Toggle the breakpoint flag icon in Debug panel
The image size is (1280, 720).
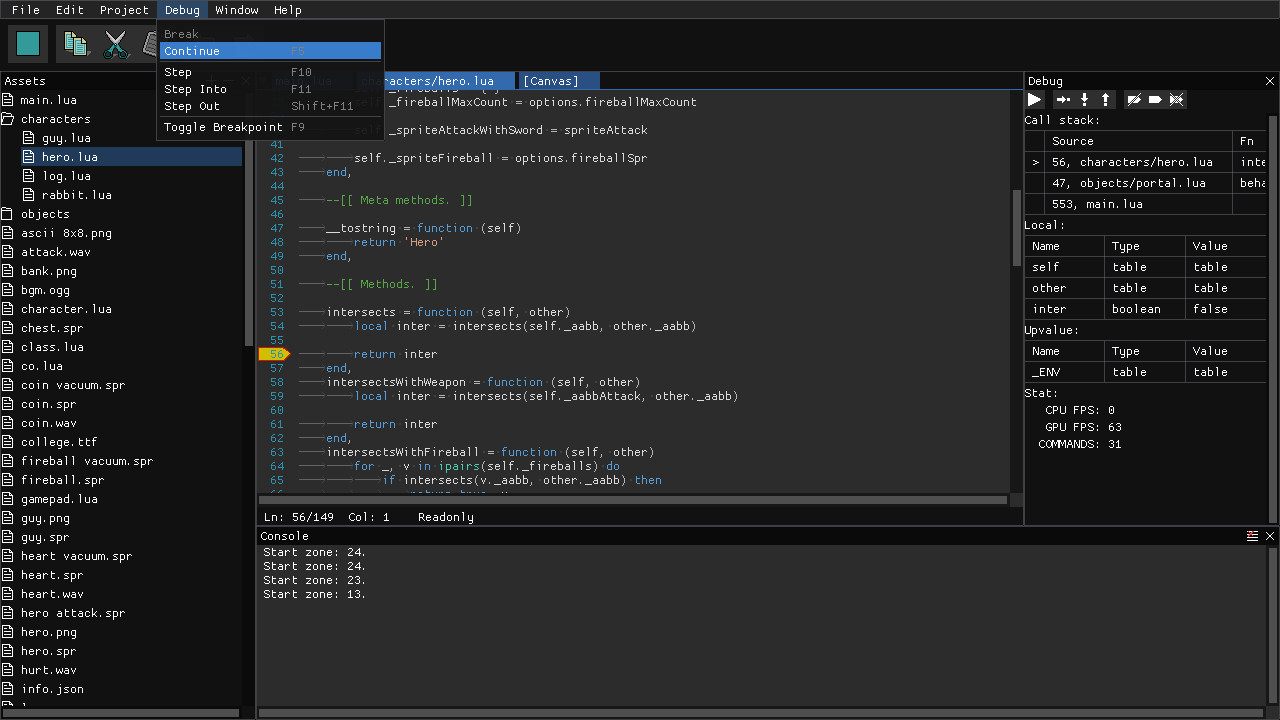pos(1155,99)
